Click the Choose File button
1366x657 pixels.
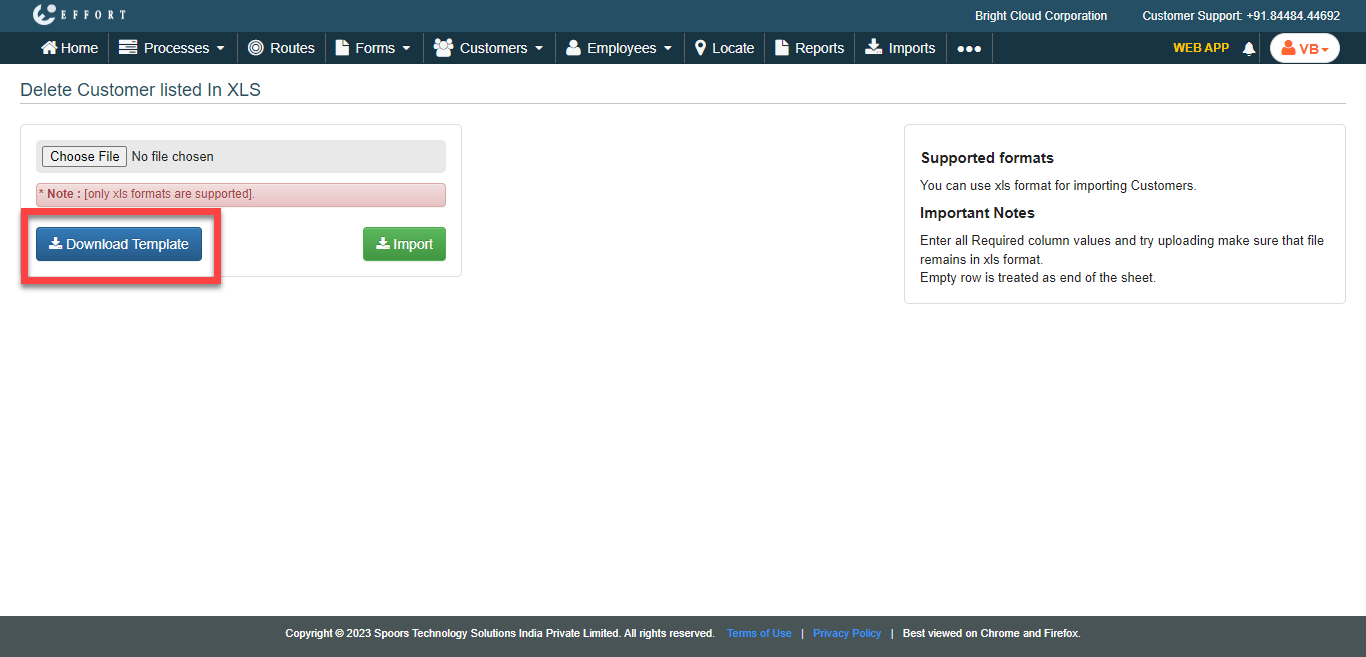click(x=85, y=156)
